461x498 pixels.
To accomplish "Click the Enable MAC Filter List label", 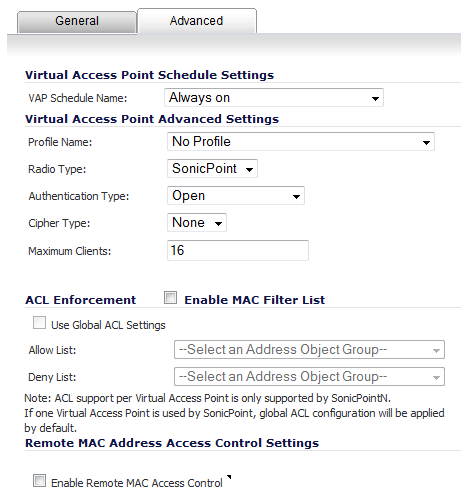I will pos(255,300).
